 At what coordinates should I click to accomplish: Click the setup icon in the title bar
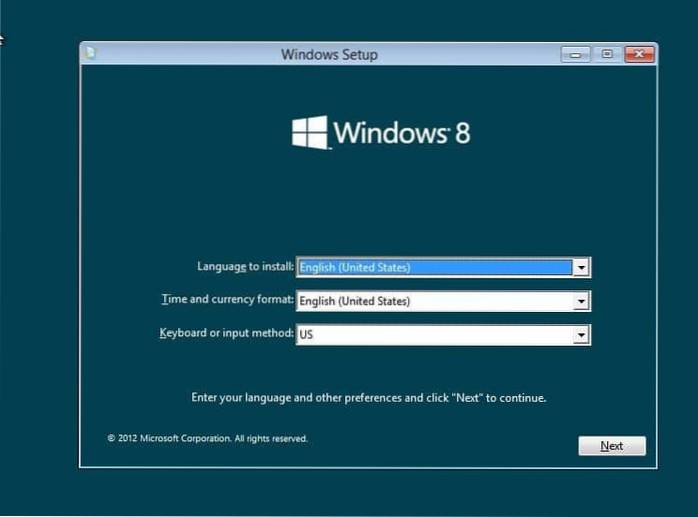90,54
